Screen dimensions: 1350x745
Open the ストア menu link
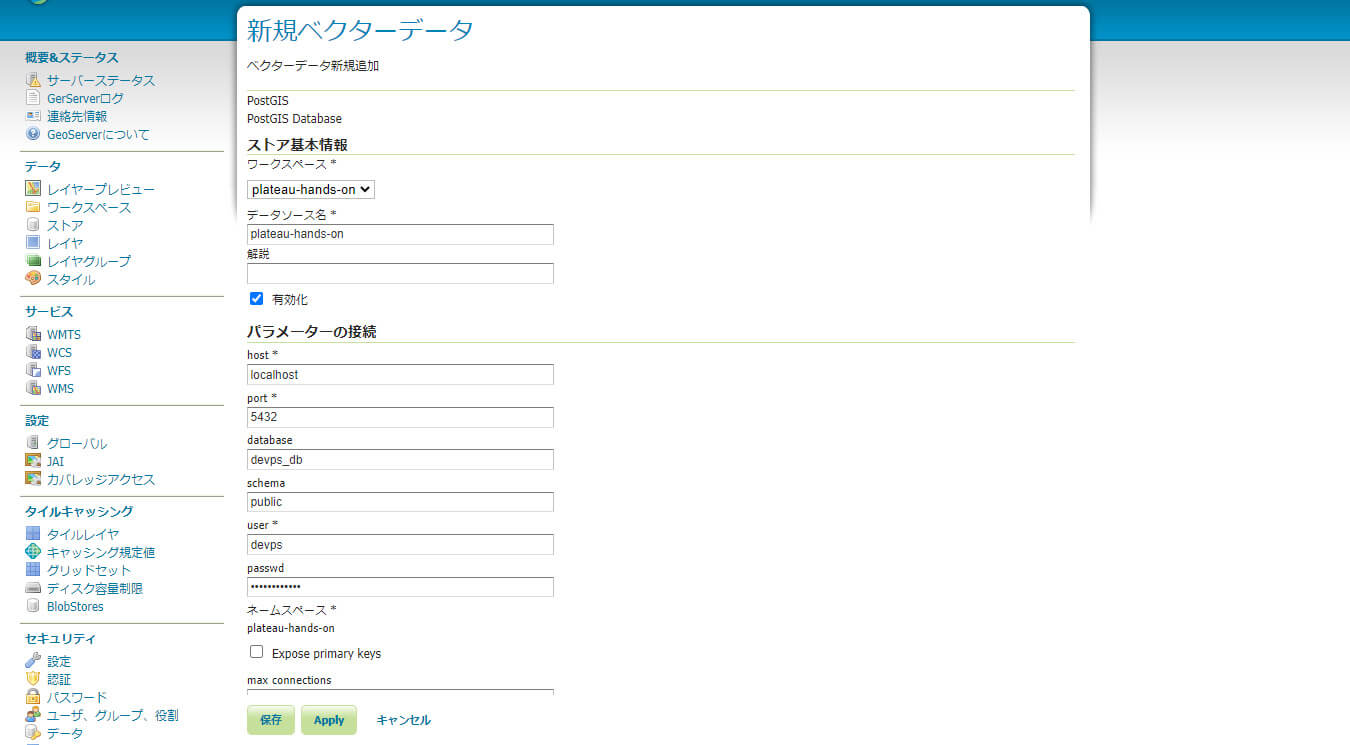coord(65,225)
